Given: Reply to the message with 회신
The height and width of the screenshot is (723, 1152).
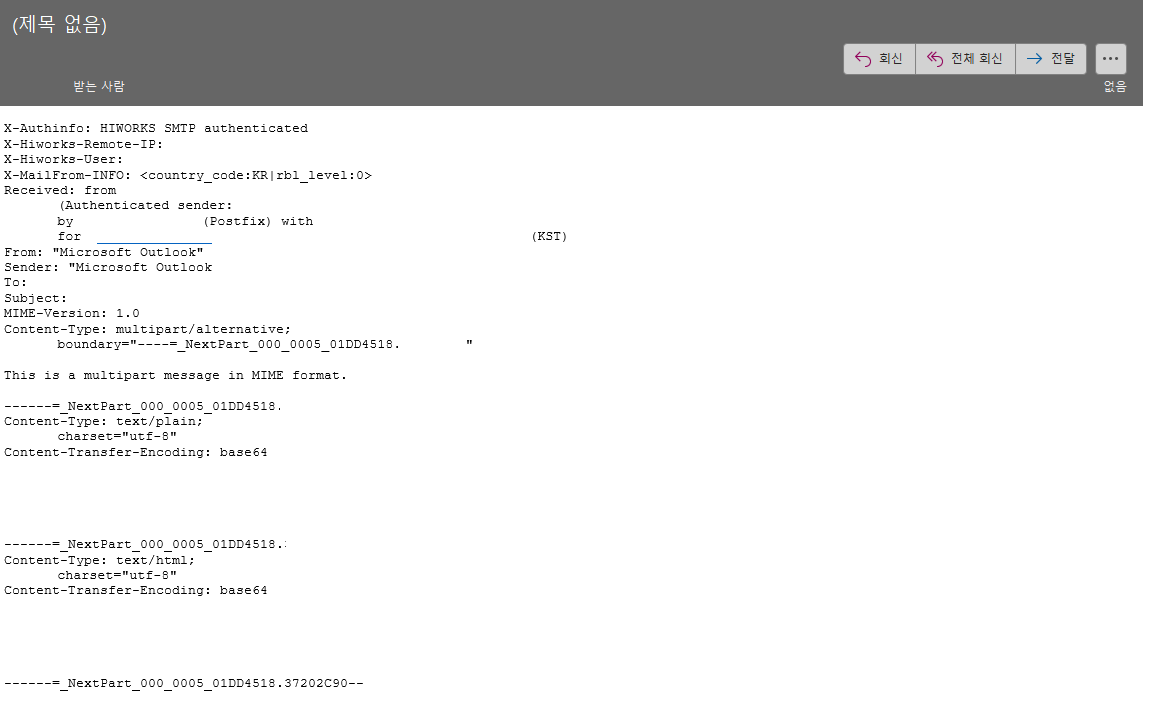Looking at the screenshot, I should click(x=879, y=59).
